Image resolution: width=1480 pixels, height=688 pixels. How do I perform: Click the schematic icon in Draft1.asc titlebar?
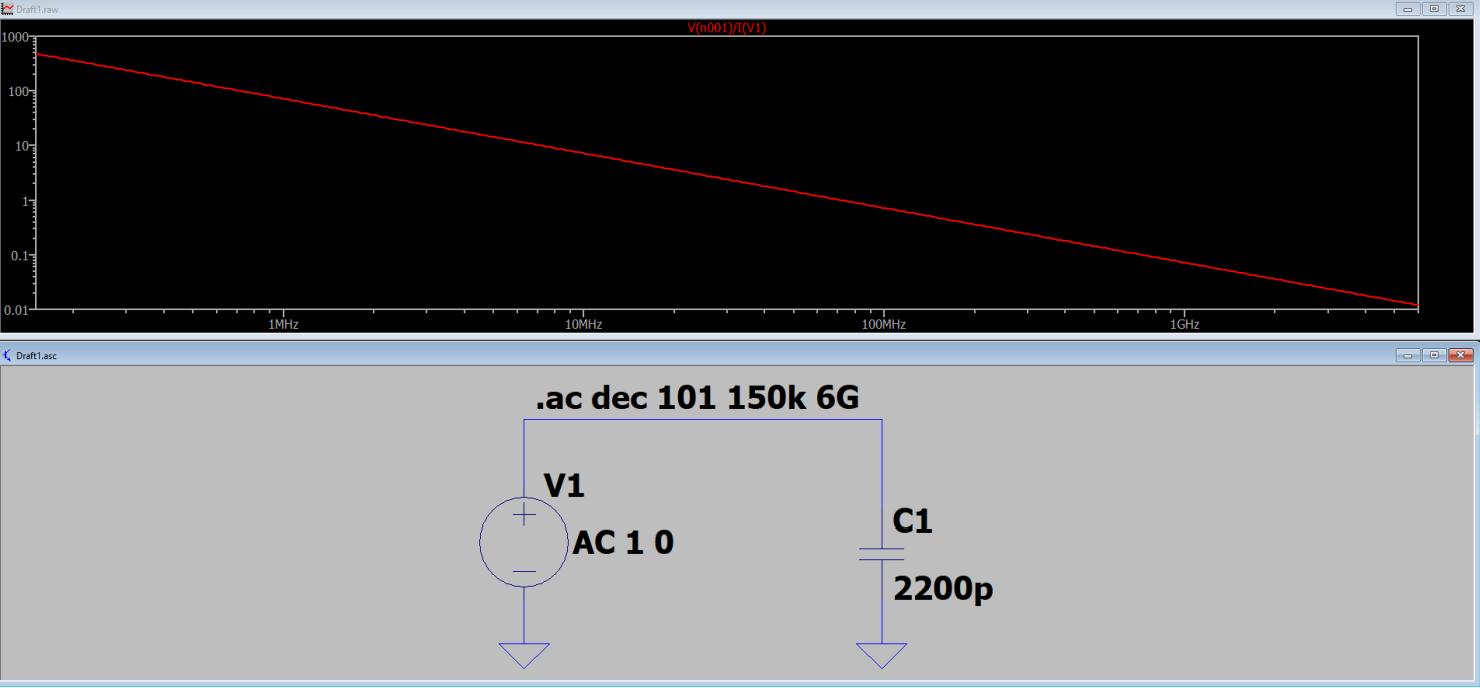pyautogui.click(x=7, y=354)
